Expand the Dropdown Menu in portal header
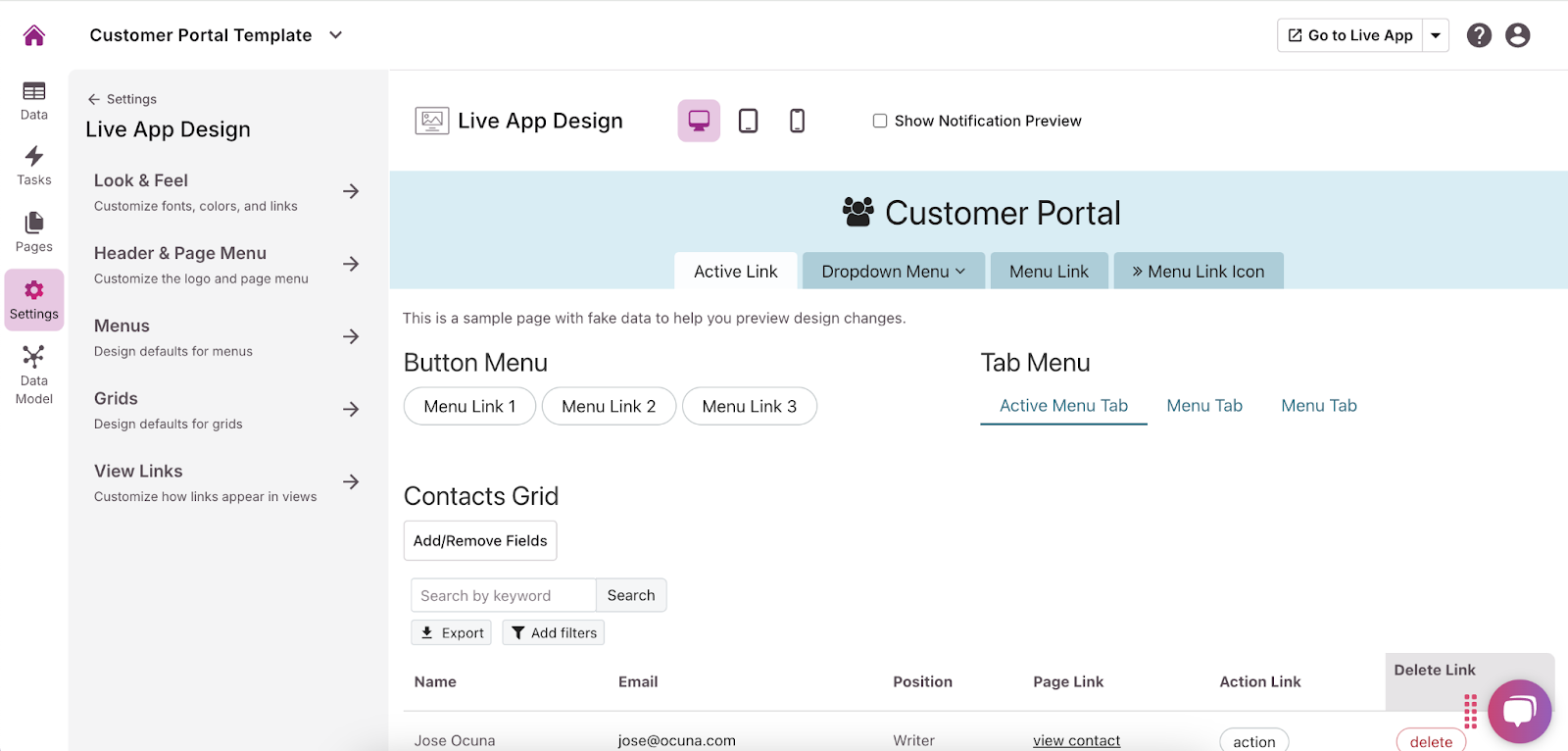The height and width of the screenshot is (751, 1568). pos(893,272)
